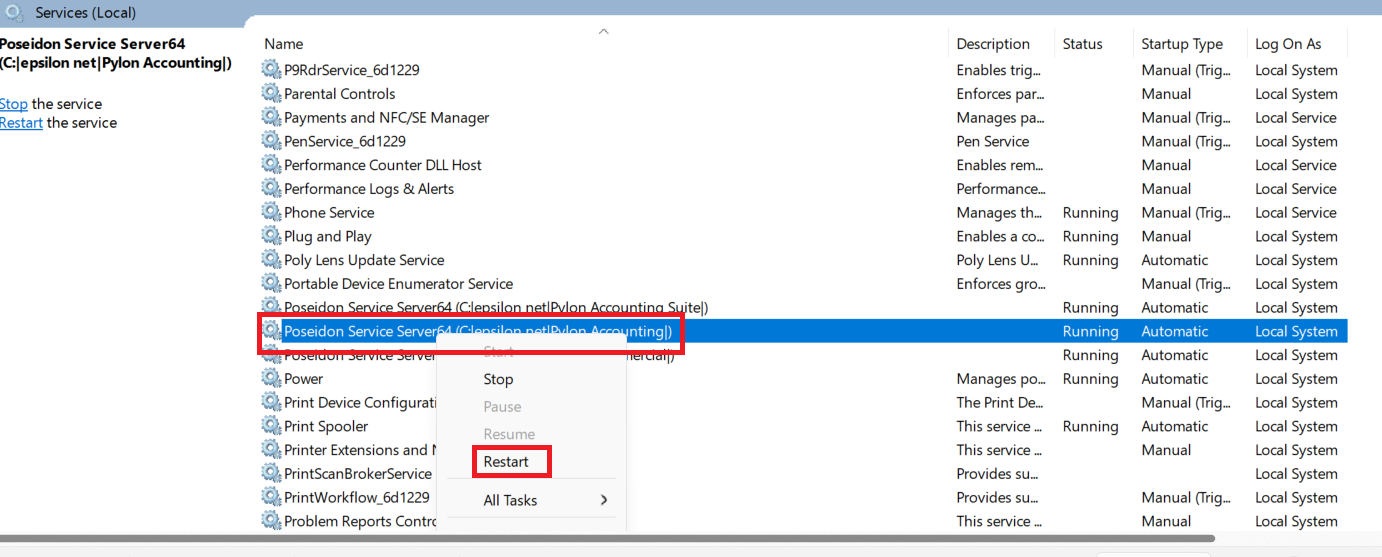Select the Portable Device Enumerator Service row
This screenshot has width=1382, height=557.
(x=398, y=284)
